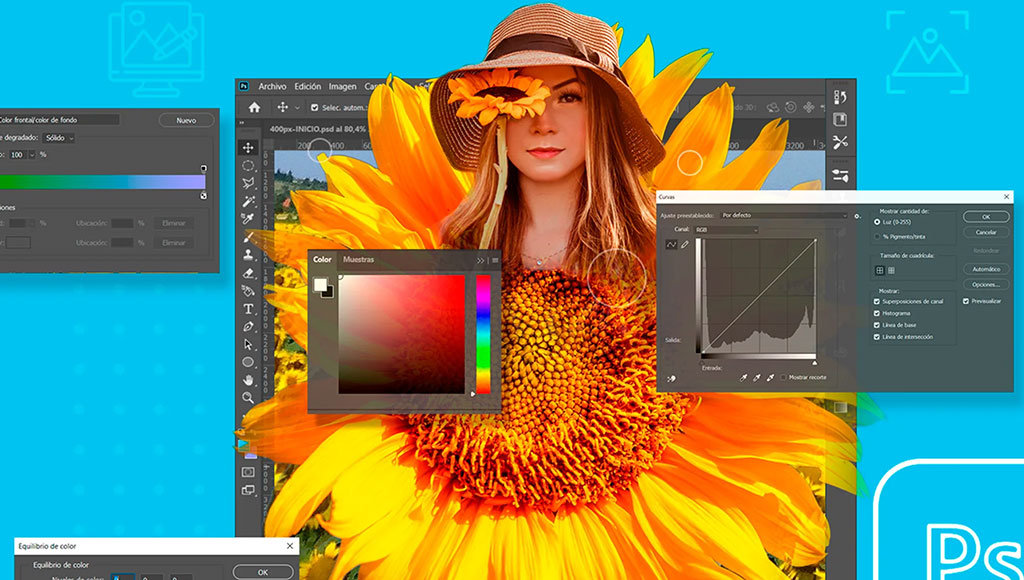Uncheck the Histograma checkbox
This screenshot has width=1024, height=580.
[x=877, y=314]
